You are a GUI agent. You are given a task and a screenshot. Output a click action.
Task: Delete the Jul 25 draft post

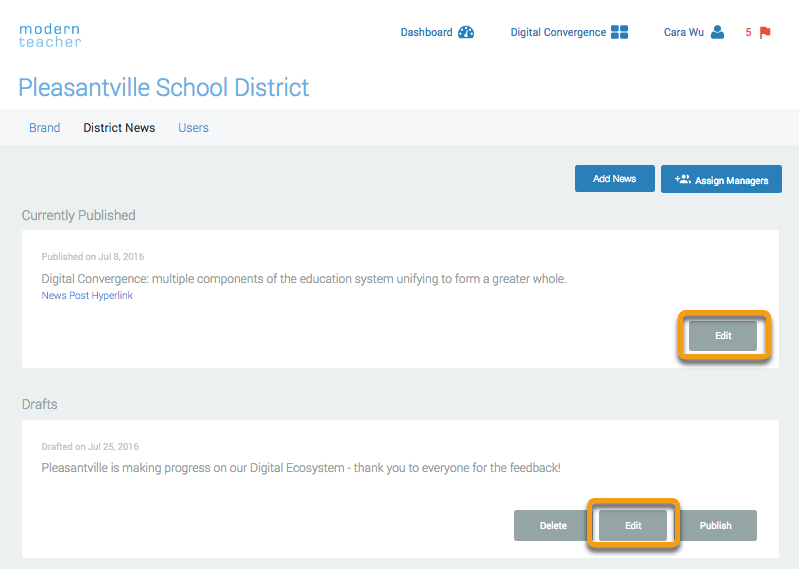(x=553, y=525)
